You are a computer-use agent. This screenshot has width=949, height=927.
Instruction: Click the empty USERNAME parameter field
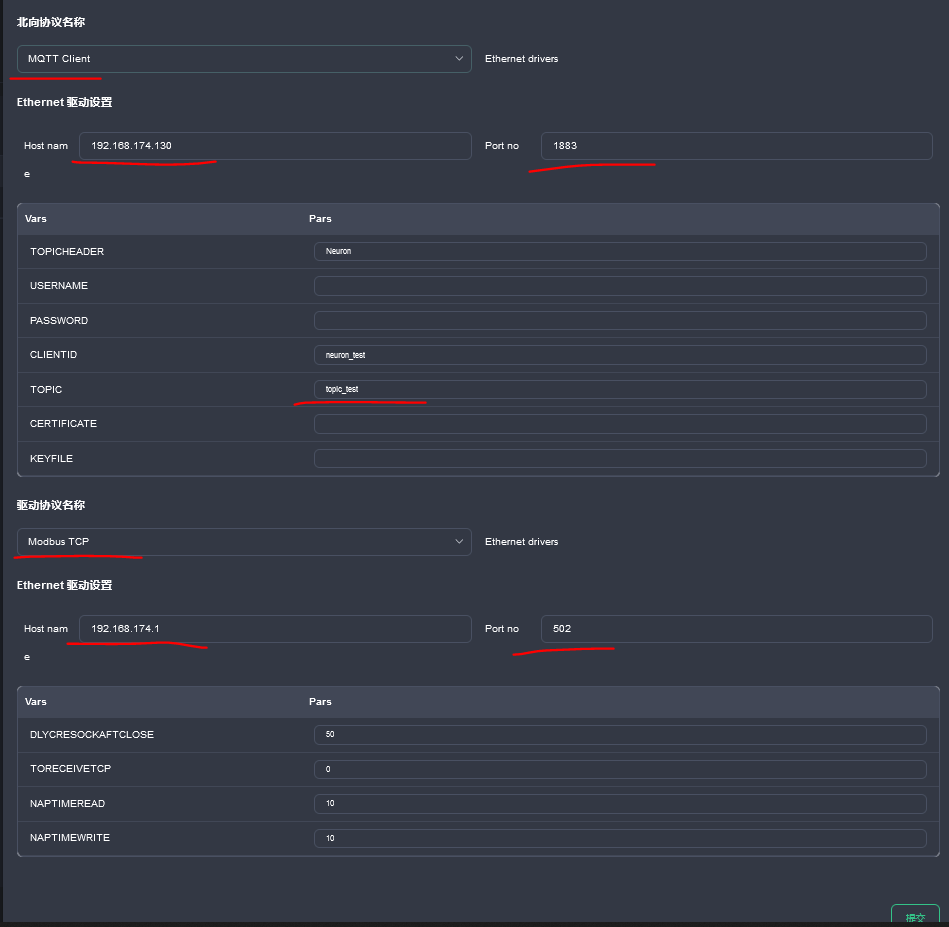pos(620,285)
